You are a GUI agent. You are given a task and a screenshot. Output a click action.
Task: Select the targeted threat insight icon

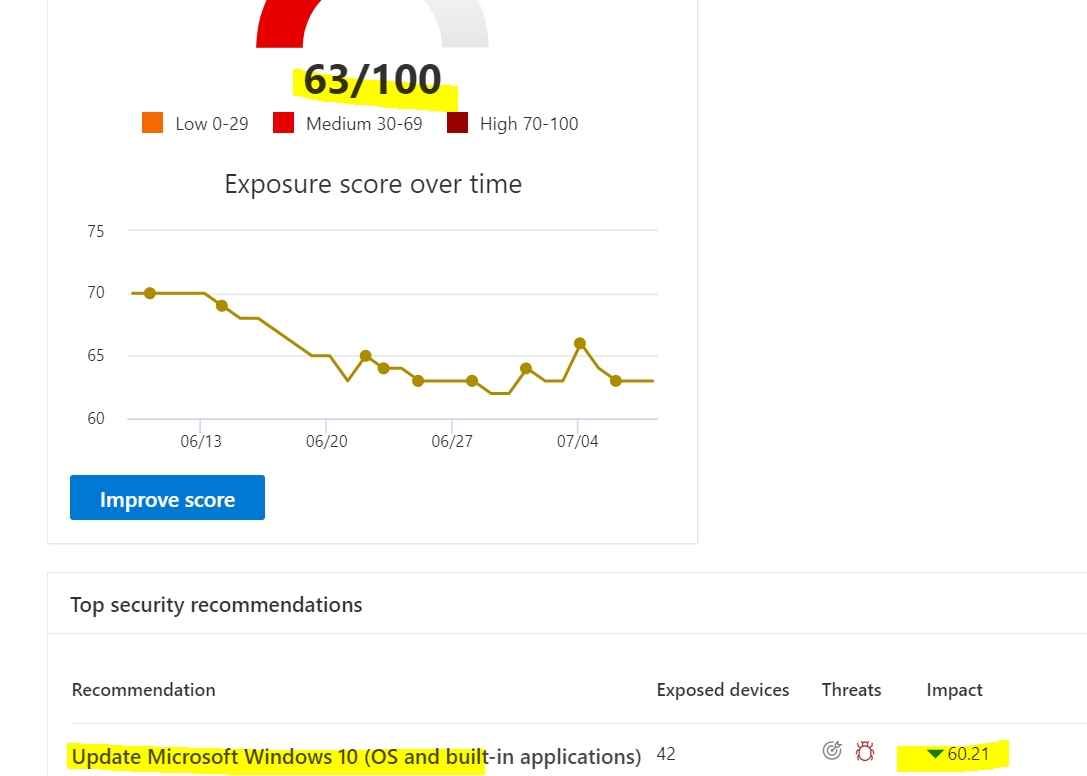[x=831, y=750]
